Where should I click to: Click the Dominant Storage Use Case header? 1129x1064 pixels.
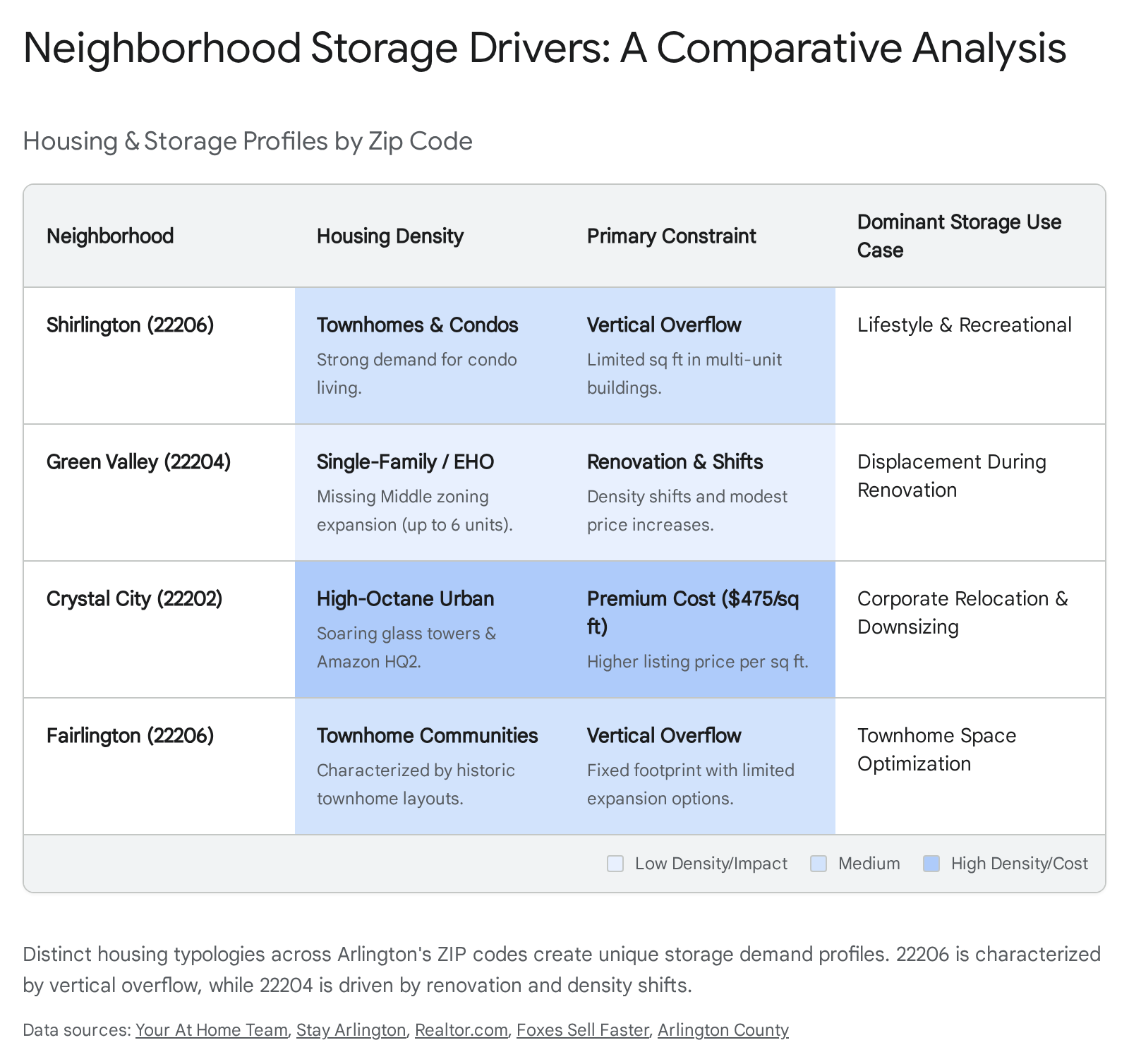pos(959,236)
